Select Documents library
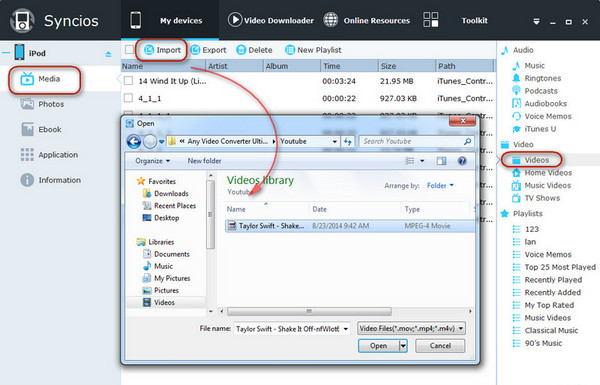Viewport: 600px width, 385px height. pyautogui.click(x=166, y=254)
